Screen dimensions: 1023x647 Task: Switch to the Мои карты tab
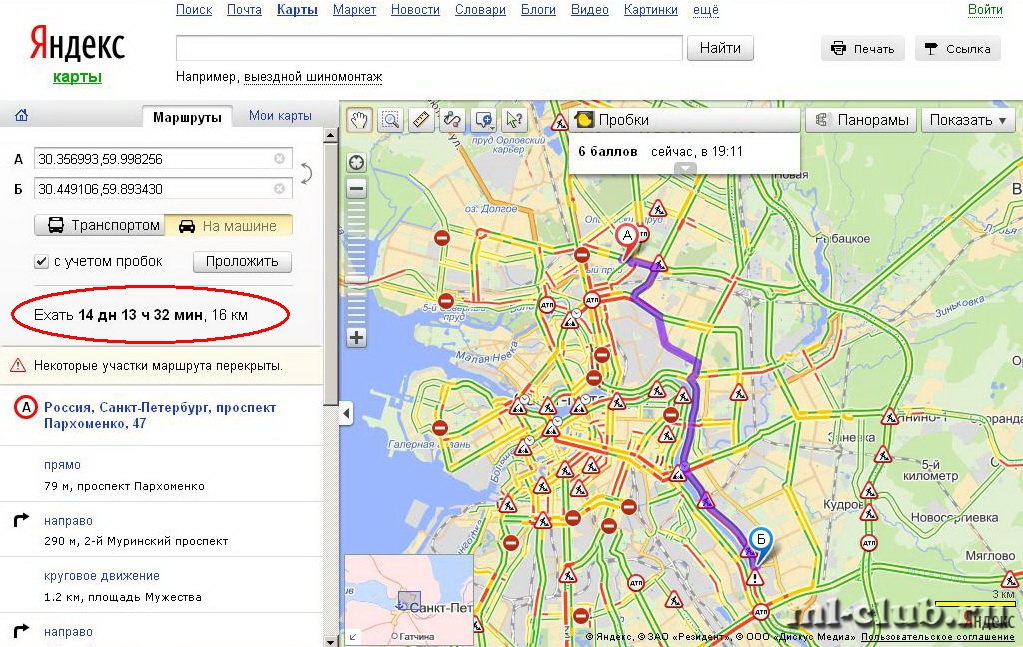click(x=280, y=115)
